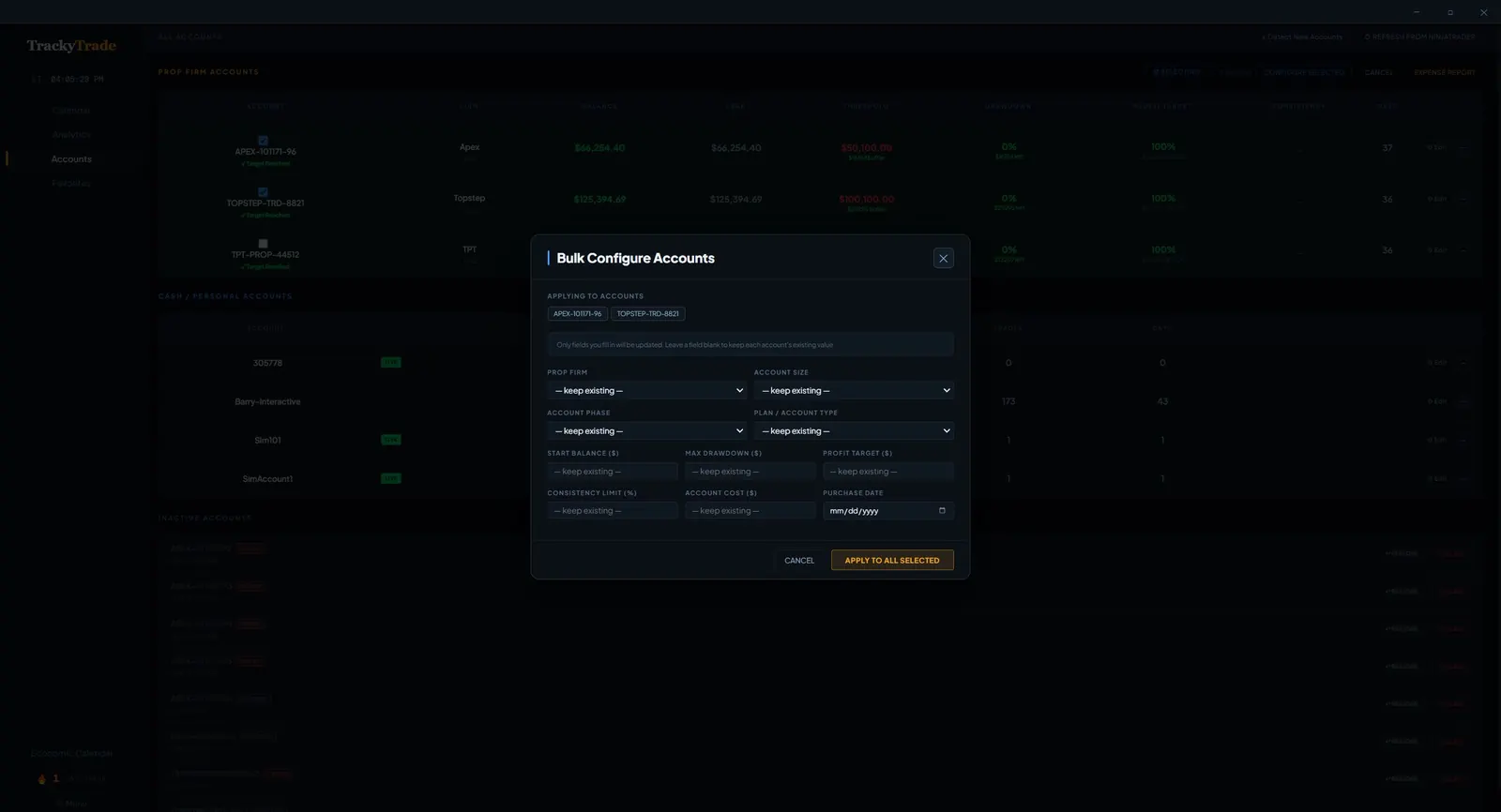
Task: Click the flame streak icon at the sidebar bottom
Action: click(x=41, y=778)
